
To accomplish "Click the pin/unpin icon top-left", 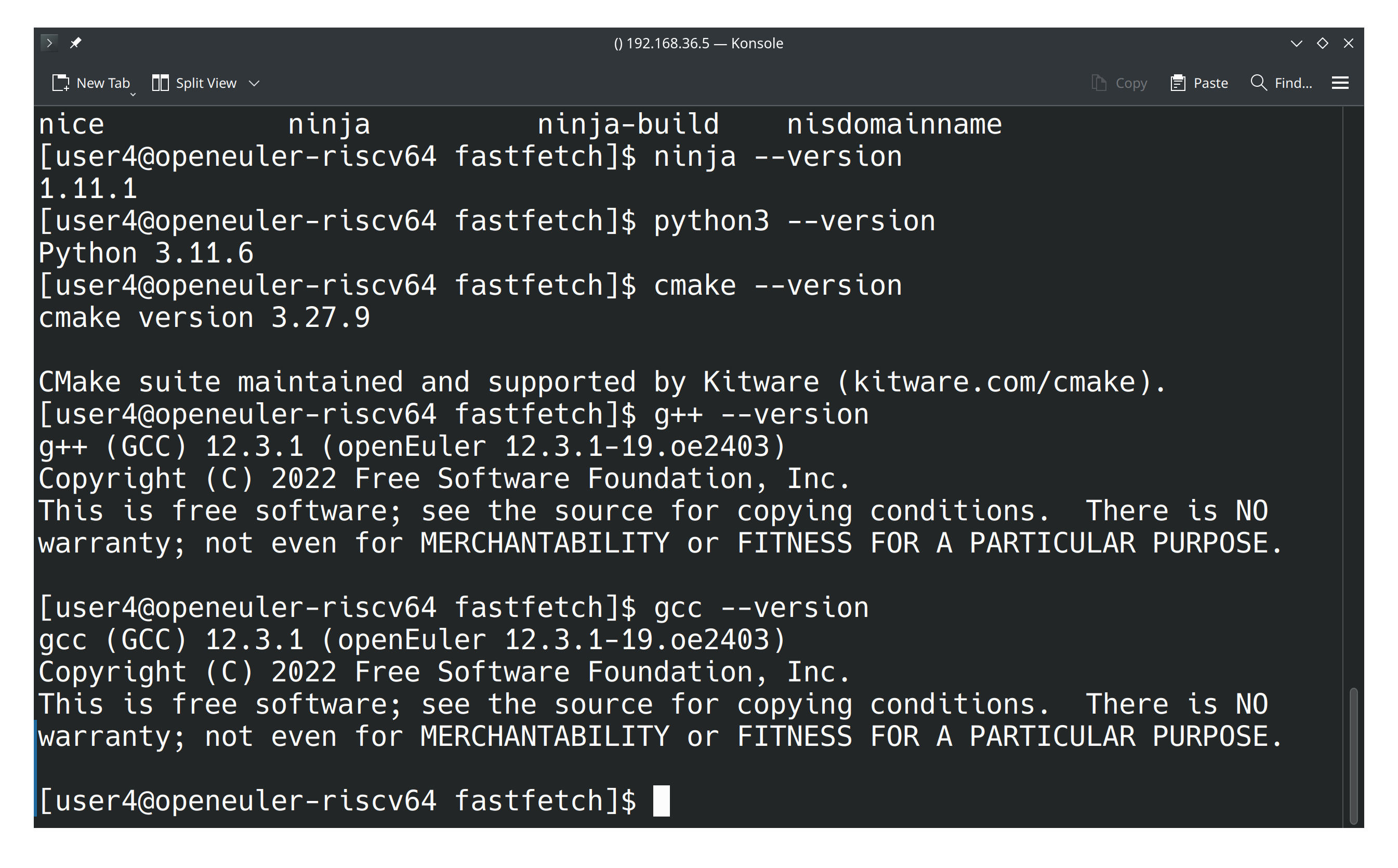I will 75,42.
